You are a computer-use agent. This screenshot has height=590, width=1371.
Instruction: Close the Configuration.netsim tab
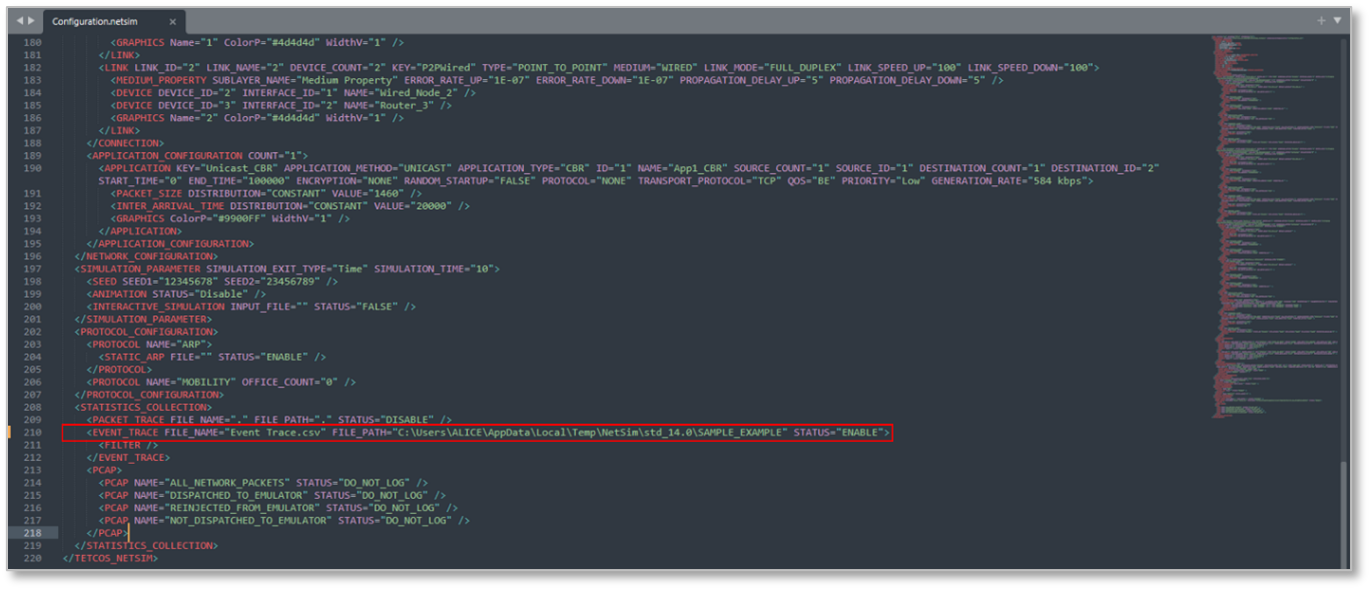[172, 21]
